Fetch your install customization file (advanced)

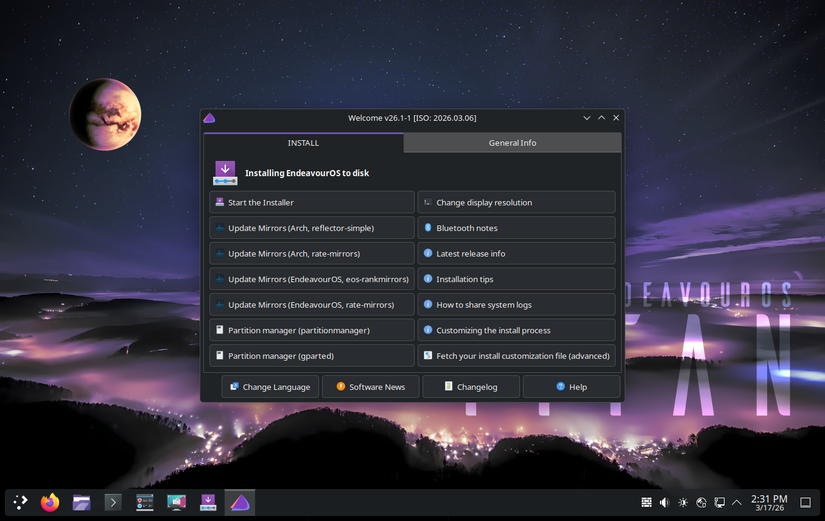coord(517,356)
